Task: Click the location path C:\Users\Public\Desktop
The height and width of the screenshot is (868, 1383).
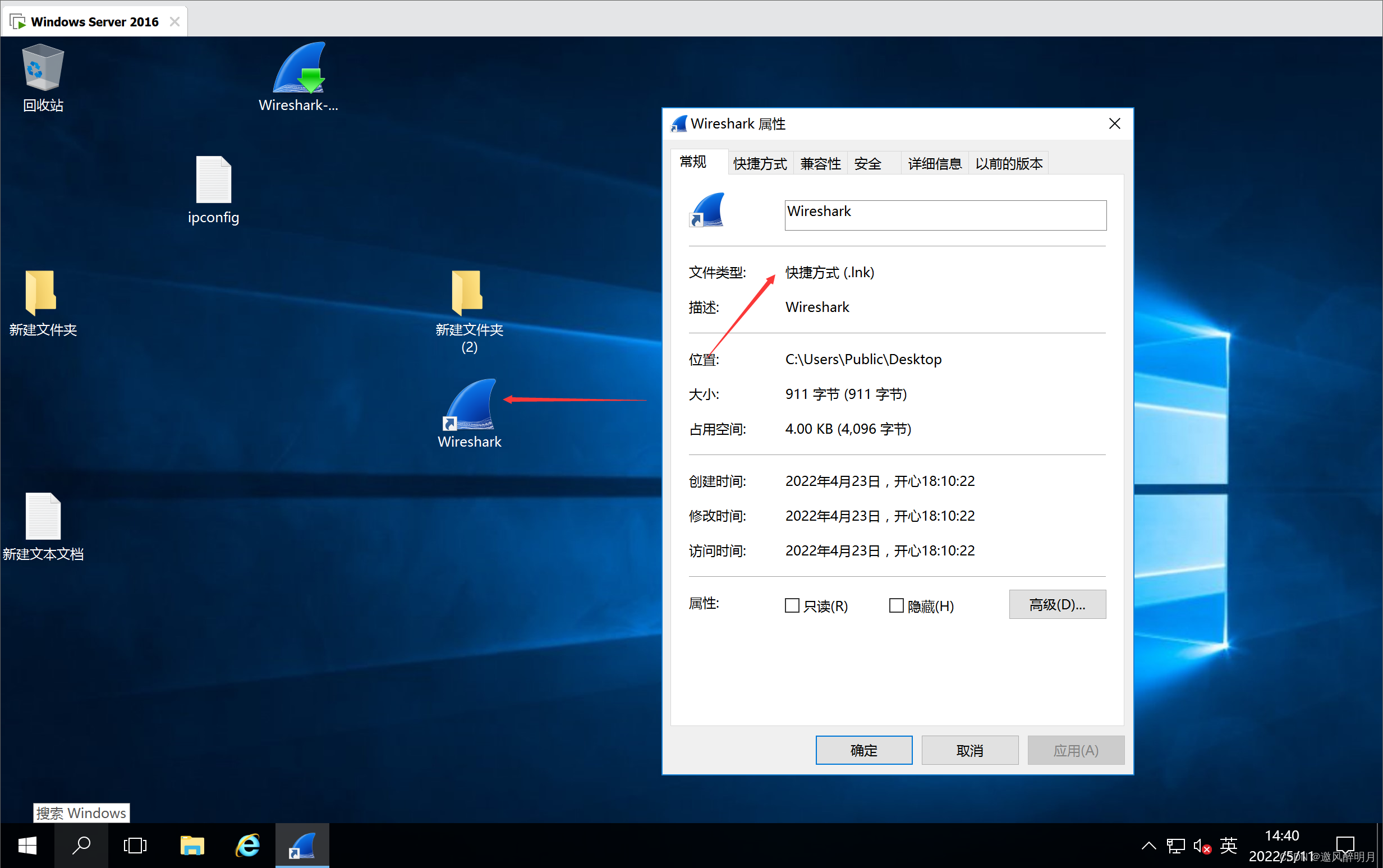Action: [x=863, y=359]
